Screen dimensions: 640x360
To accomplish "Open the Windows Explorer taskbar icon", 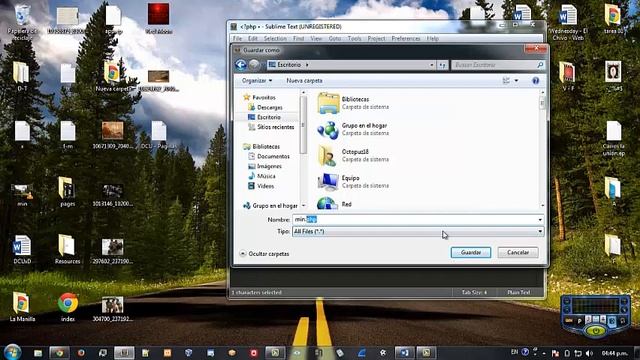I will [x=38, y=353].
